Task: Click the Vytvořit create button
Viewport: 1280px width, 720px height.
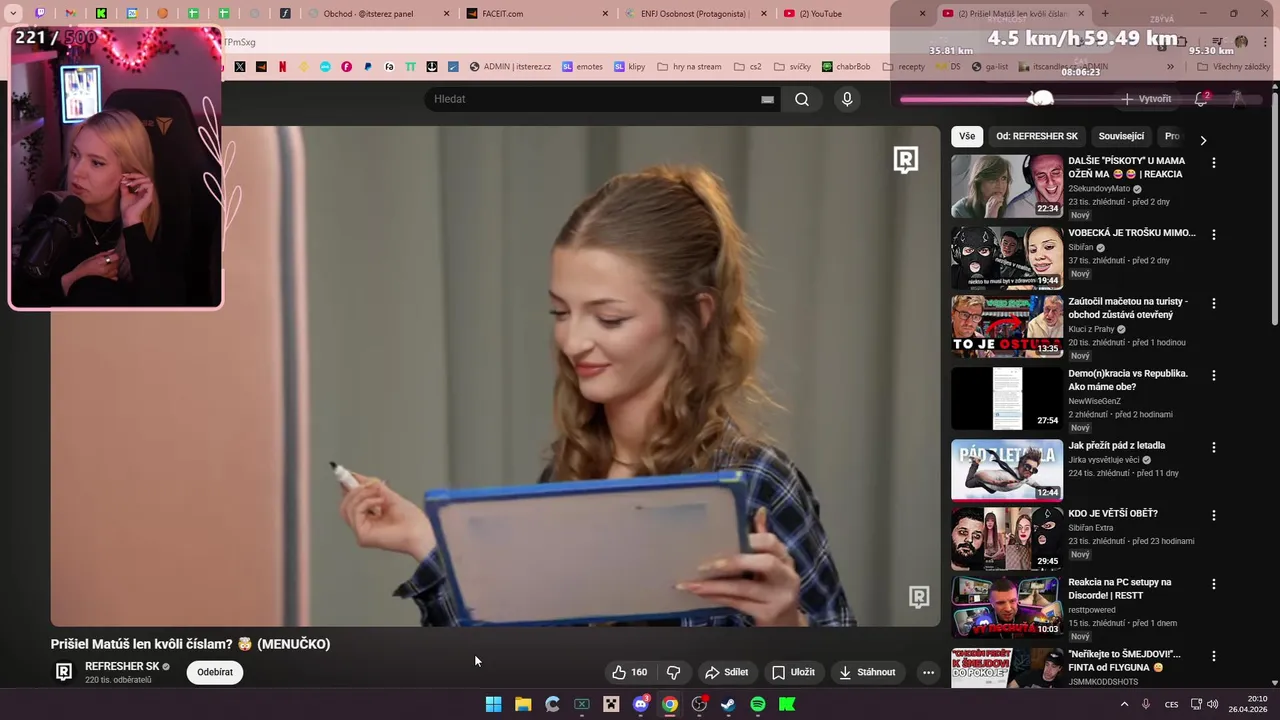Action: point(1146,99)
